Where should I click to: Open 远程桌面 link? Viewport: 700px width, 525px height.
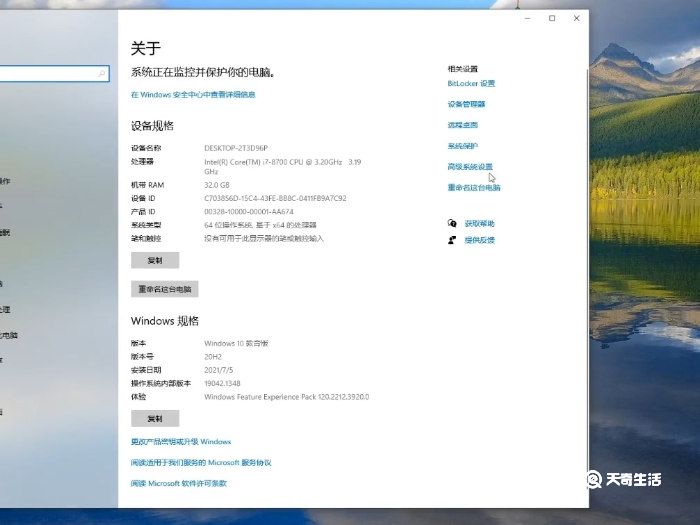coord(462,125)
